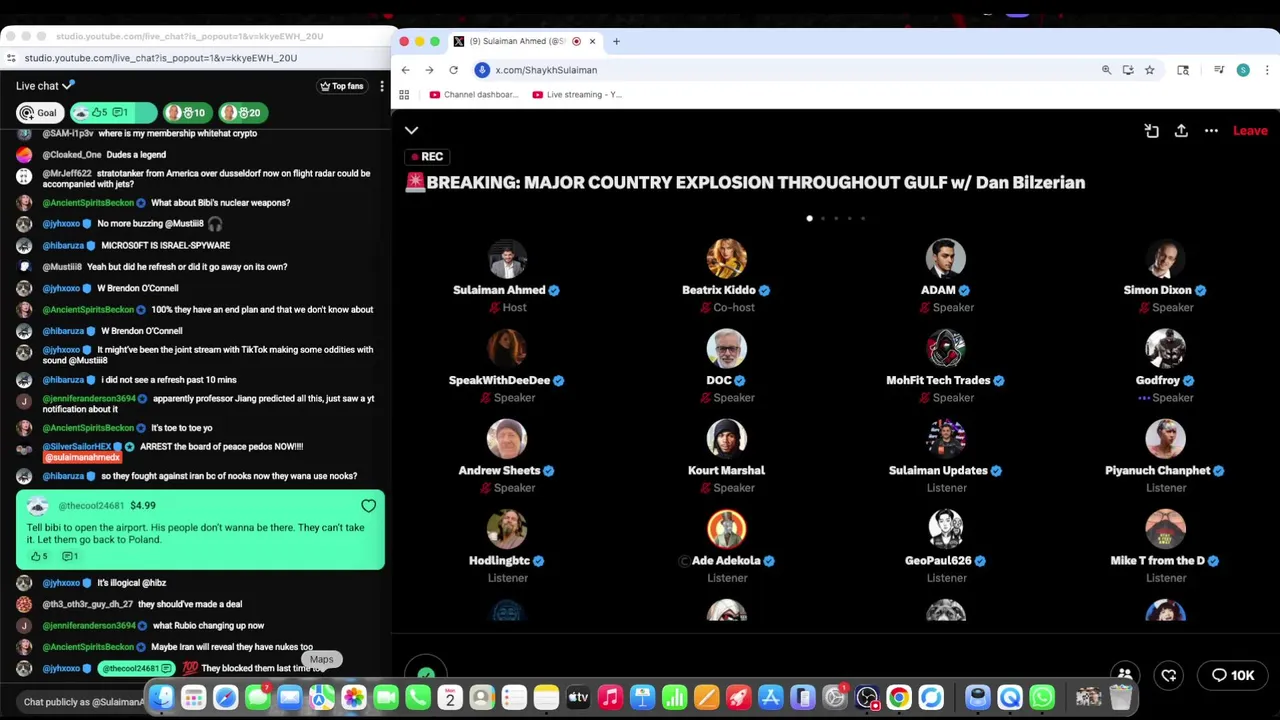Bookmark x.com page with star icon
Image resolution: width=1280 pixels, height=720 pixels.
tap(1149, 70)
